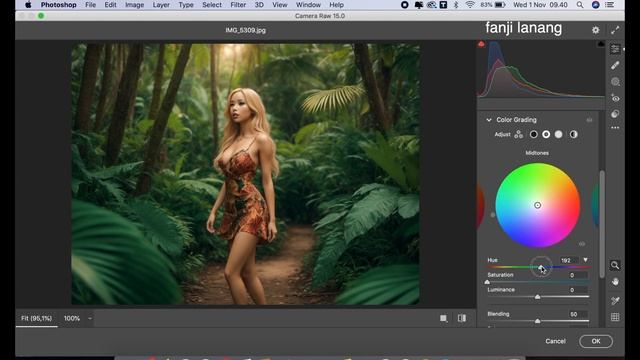Viewport: 640px width, 360px height.
Task: Toggle shadow clipping warning in histogram
Action: click(481, 44)
